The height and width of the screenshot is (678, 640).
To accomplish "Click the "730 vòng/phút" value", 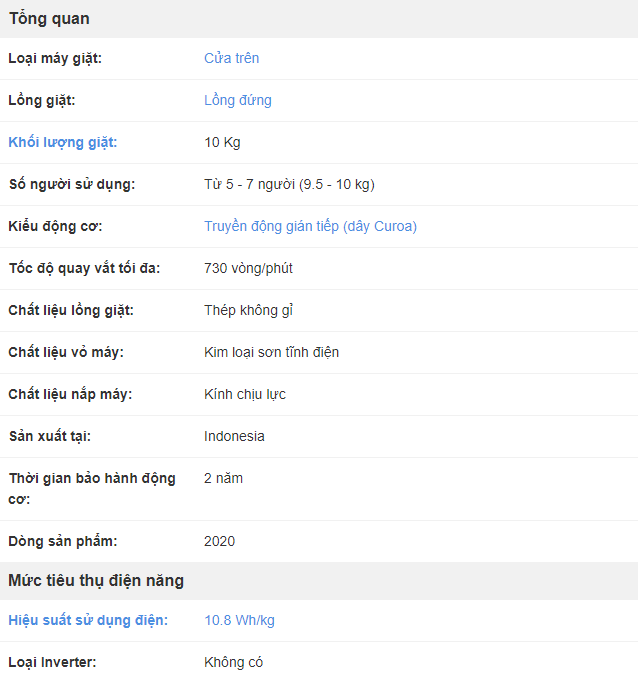I will (248, 268).
